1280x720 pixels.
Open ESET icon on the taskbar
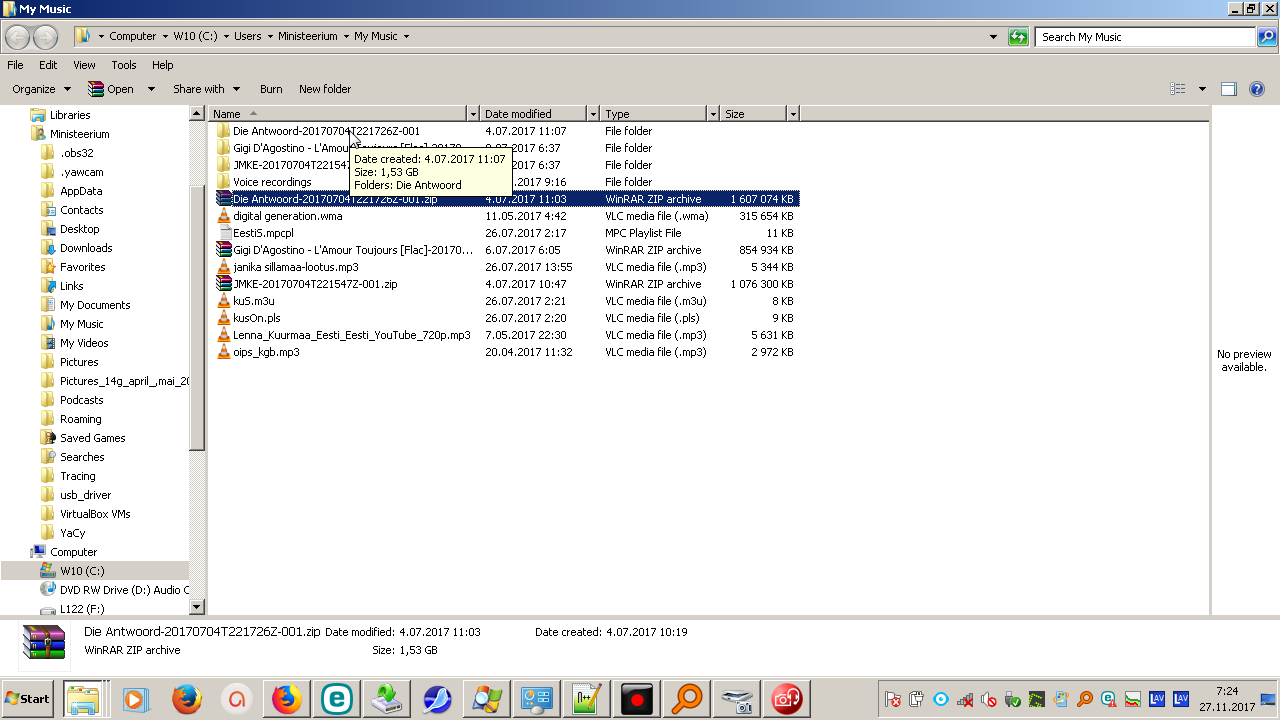tap(337, 699)
